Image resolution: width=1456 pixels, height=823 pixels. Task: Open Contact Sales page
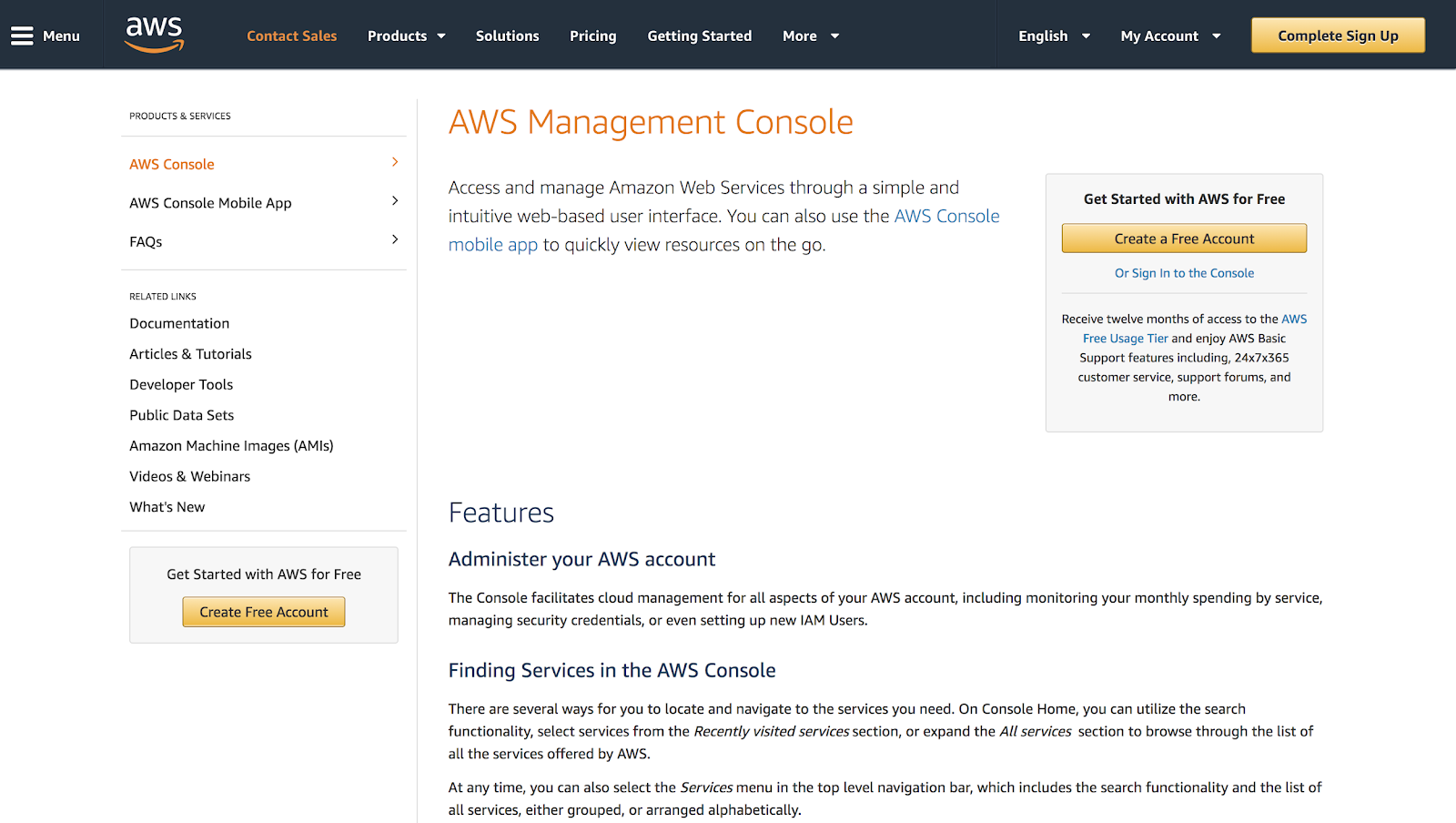coord(291,36)
